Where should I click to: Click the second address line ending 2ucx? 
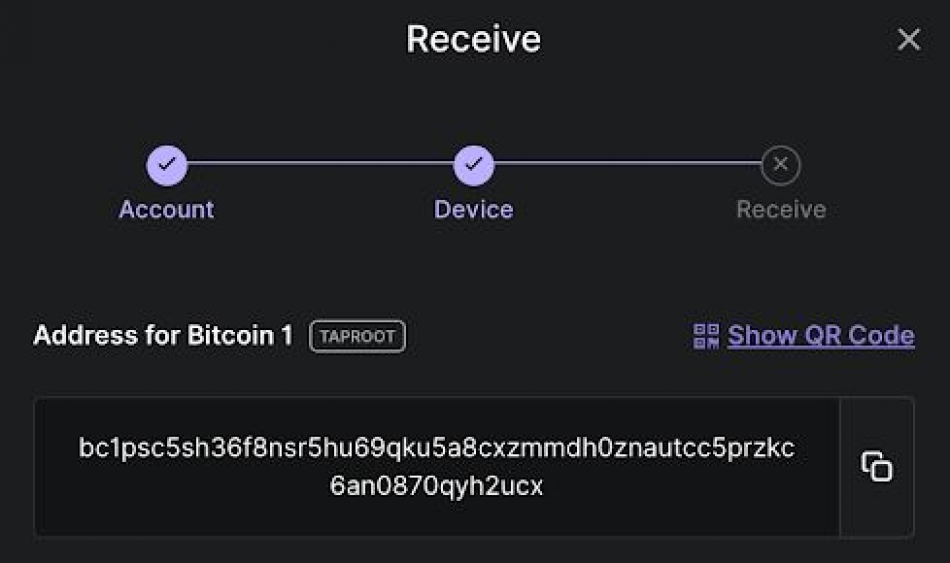pos(436,486)
